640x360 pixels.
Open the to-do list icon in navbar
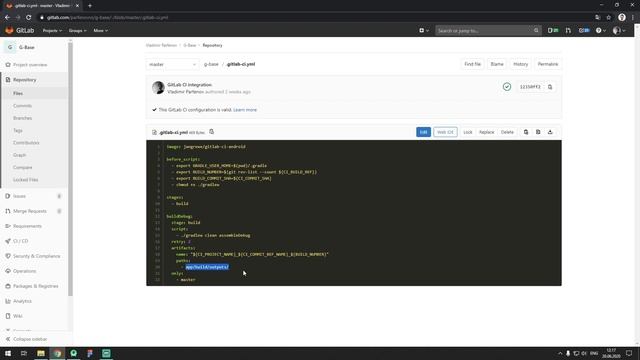click(x=584, y=31)
